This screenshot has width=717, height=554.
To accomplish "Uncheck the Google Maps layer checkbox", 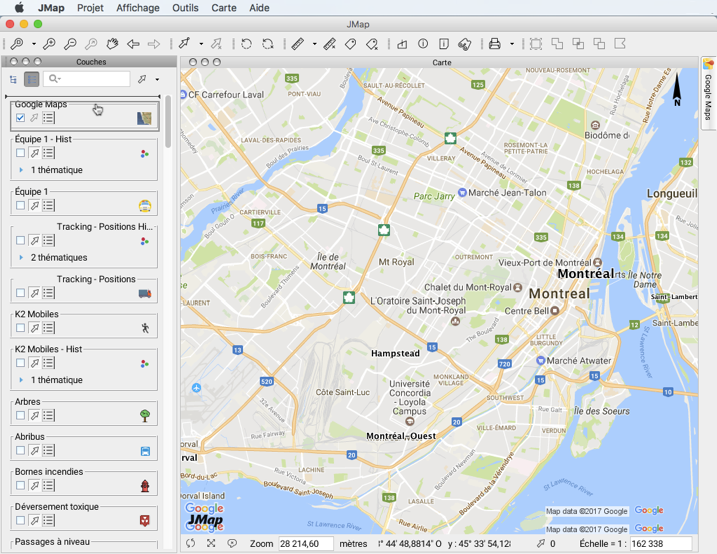I will (20, 118).
